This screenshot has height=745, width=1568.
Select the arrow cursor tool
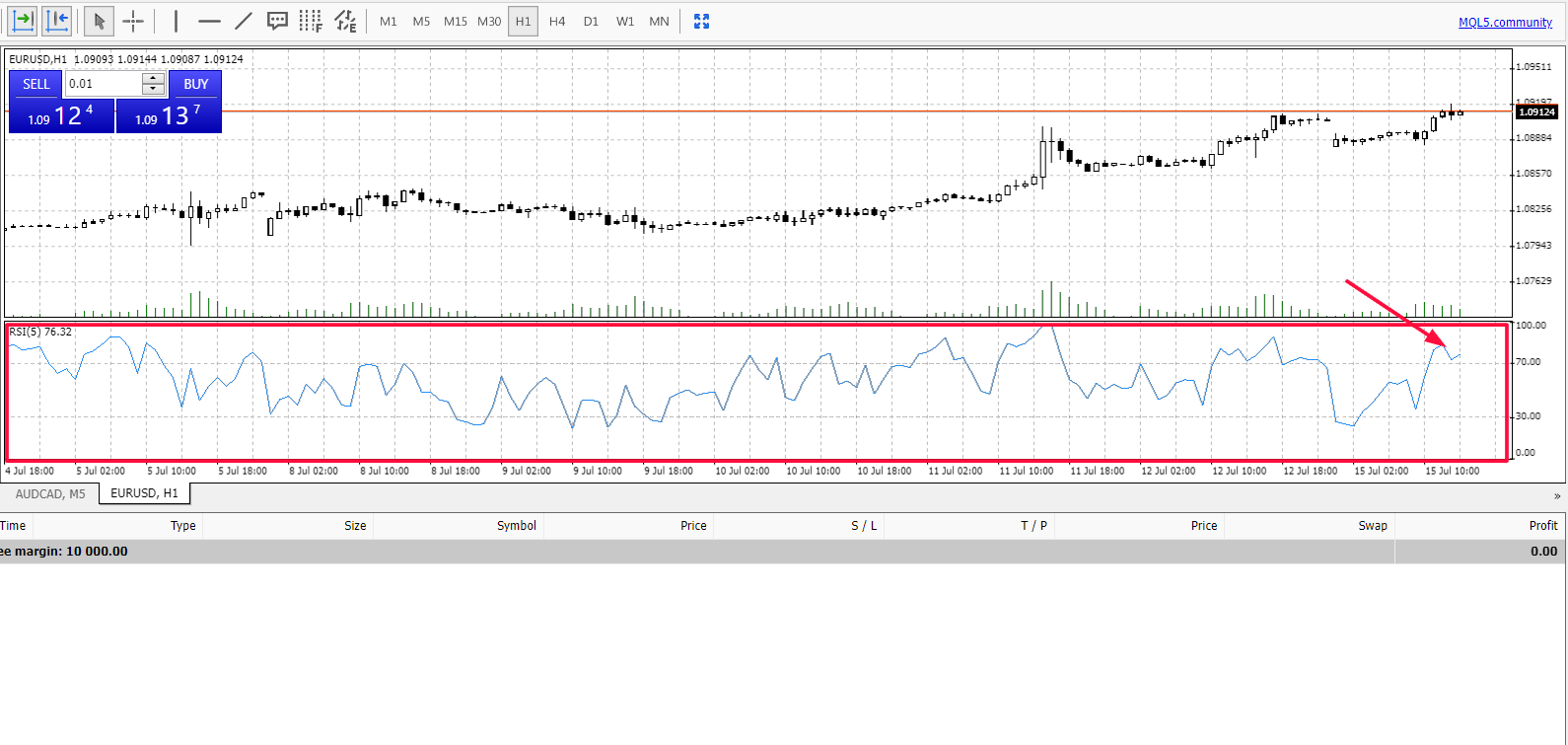pos(99,21)
